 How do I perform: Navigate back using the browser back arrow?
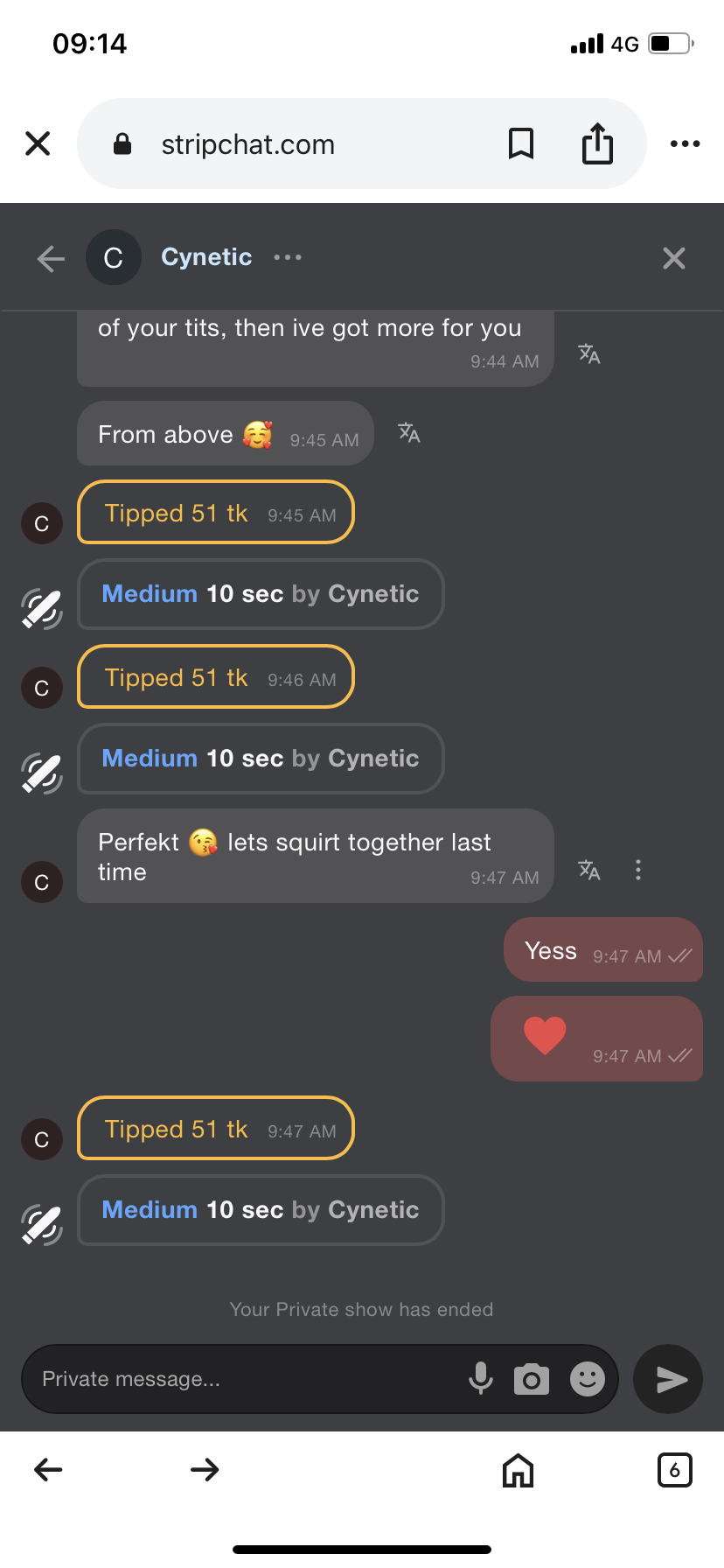coord(48,1470)
